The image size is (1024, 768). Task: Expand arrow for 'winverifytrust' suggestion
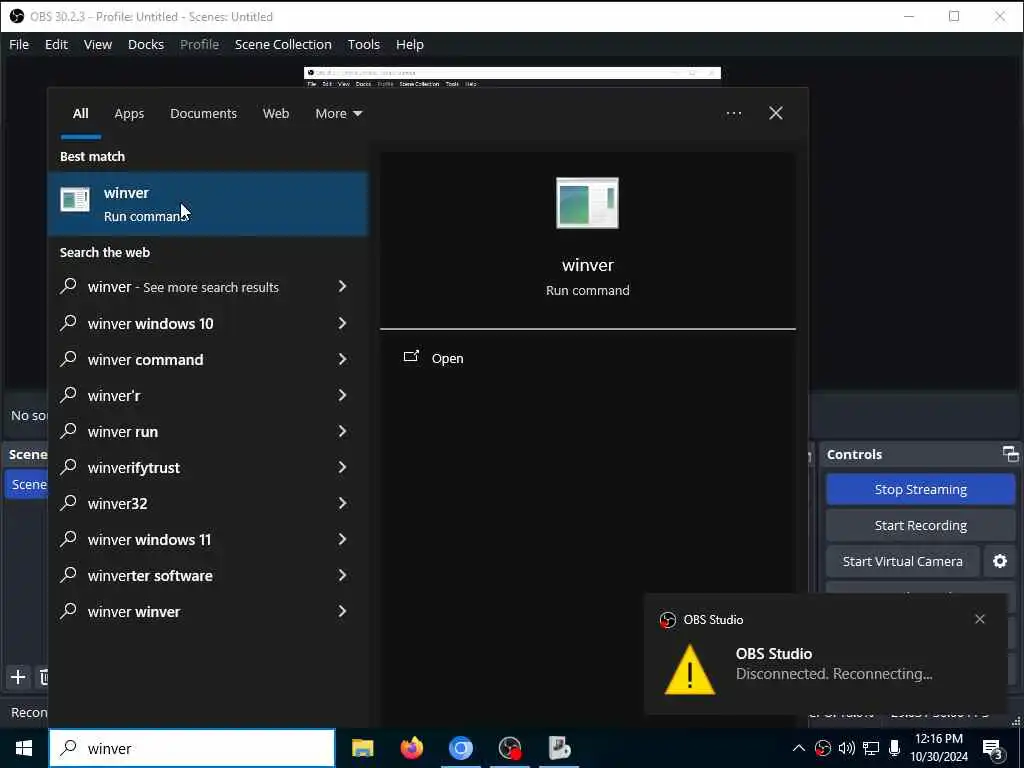coord(342,467)
